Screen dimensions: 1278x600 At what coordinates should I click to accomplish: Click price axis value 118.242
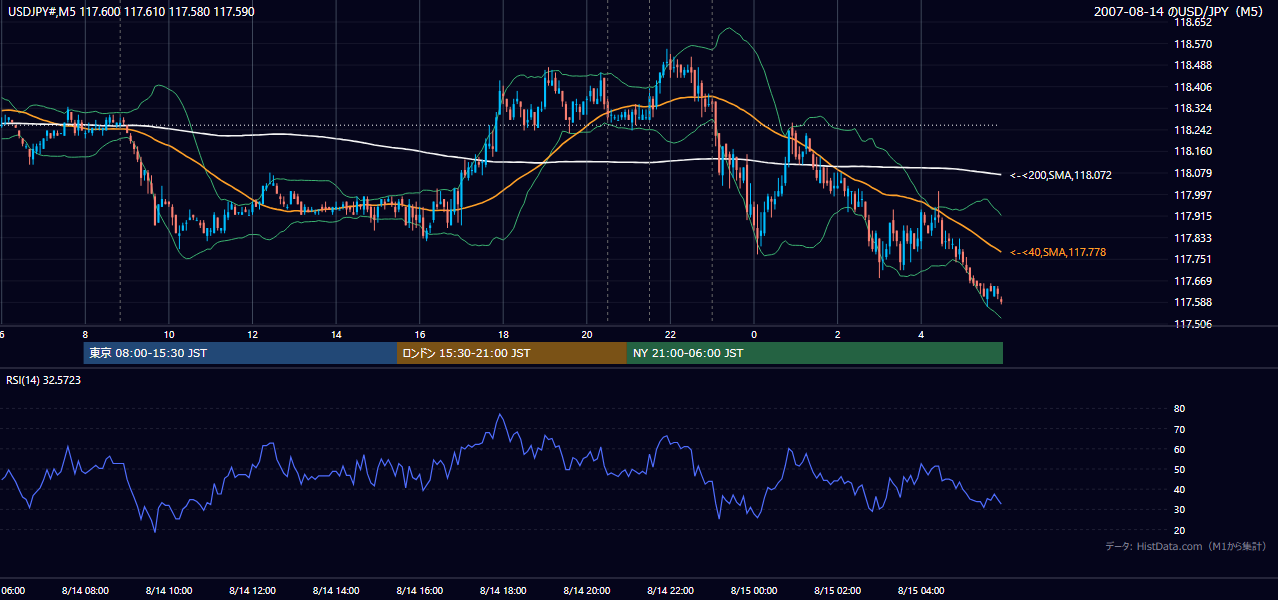[1192, 130]
